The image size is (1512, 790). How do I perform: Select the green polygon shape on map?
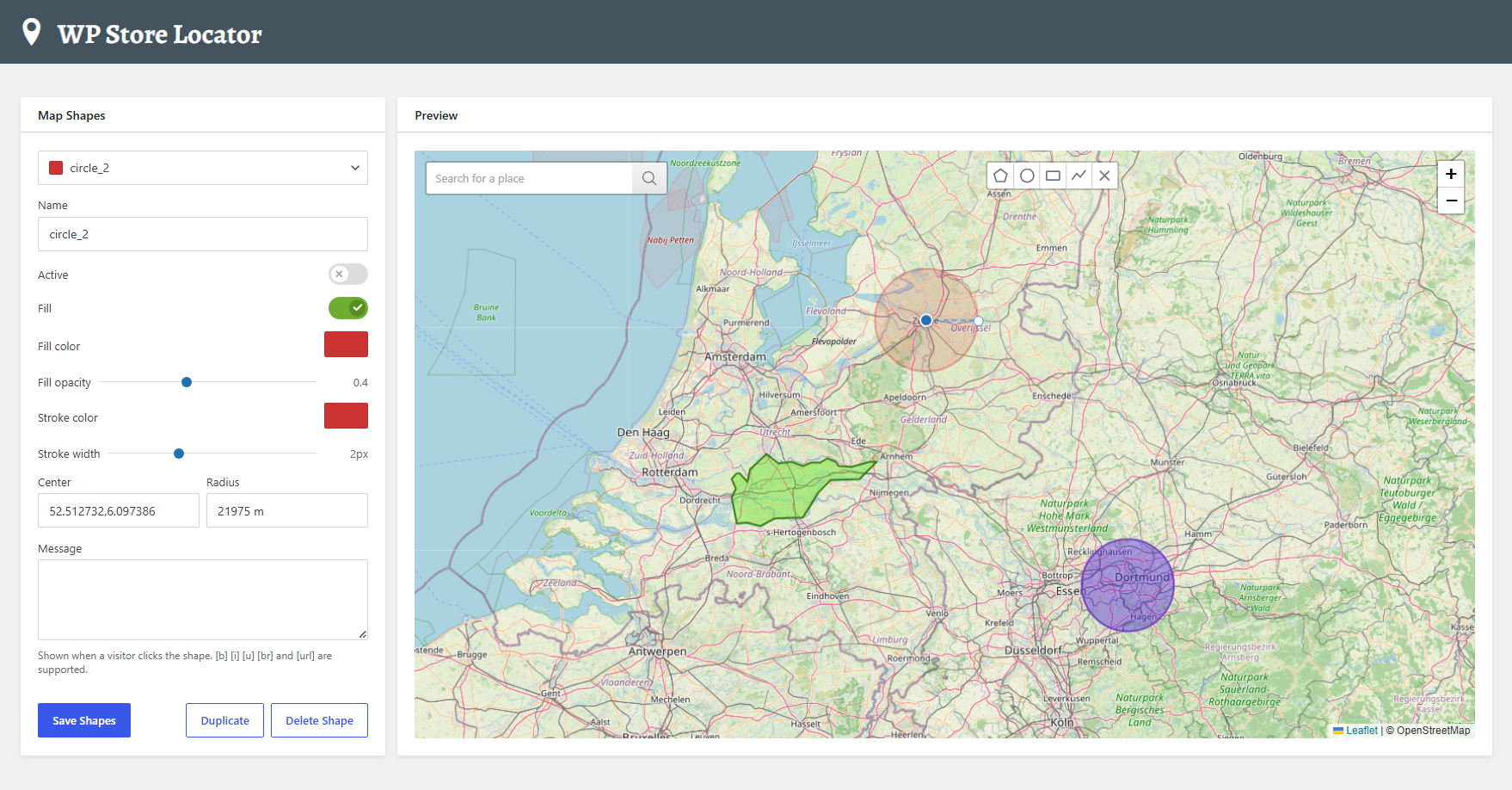787,491
